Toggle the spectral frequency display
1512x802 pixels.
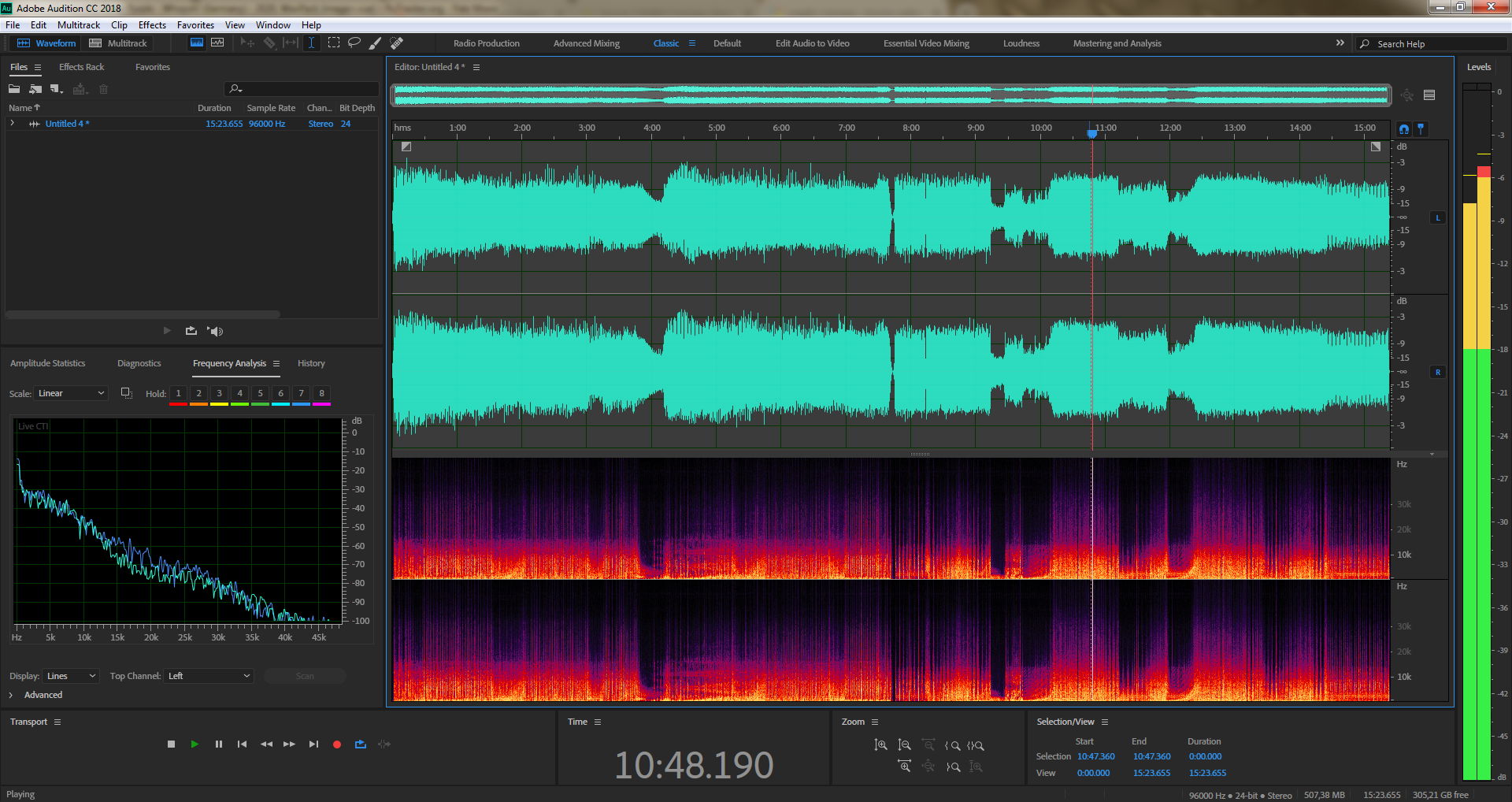[x=197, y=43]
